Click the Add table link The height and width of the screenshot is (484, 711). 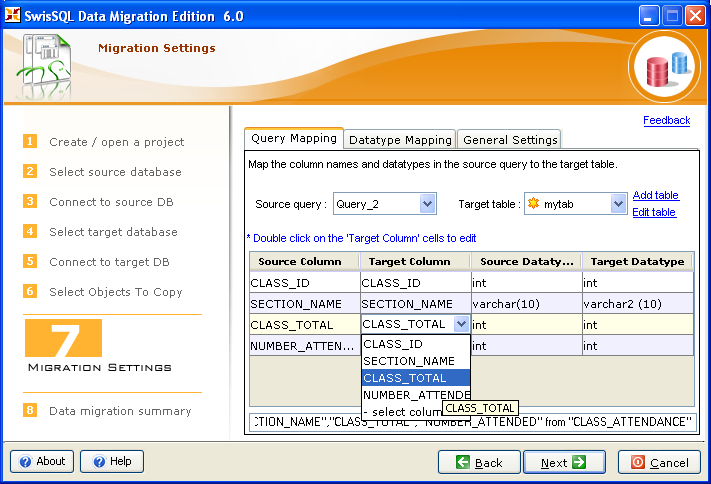click(x=656, y=195)
